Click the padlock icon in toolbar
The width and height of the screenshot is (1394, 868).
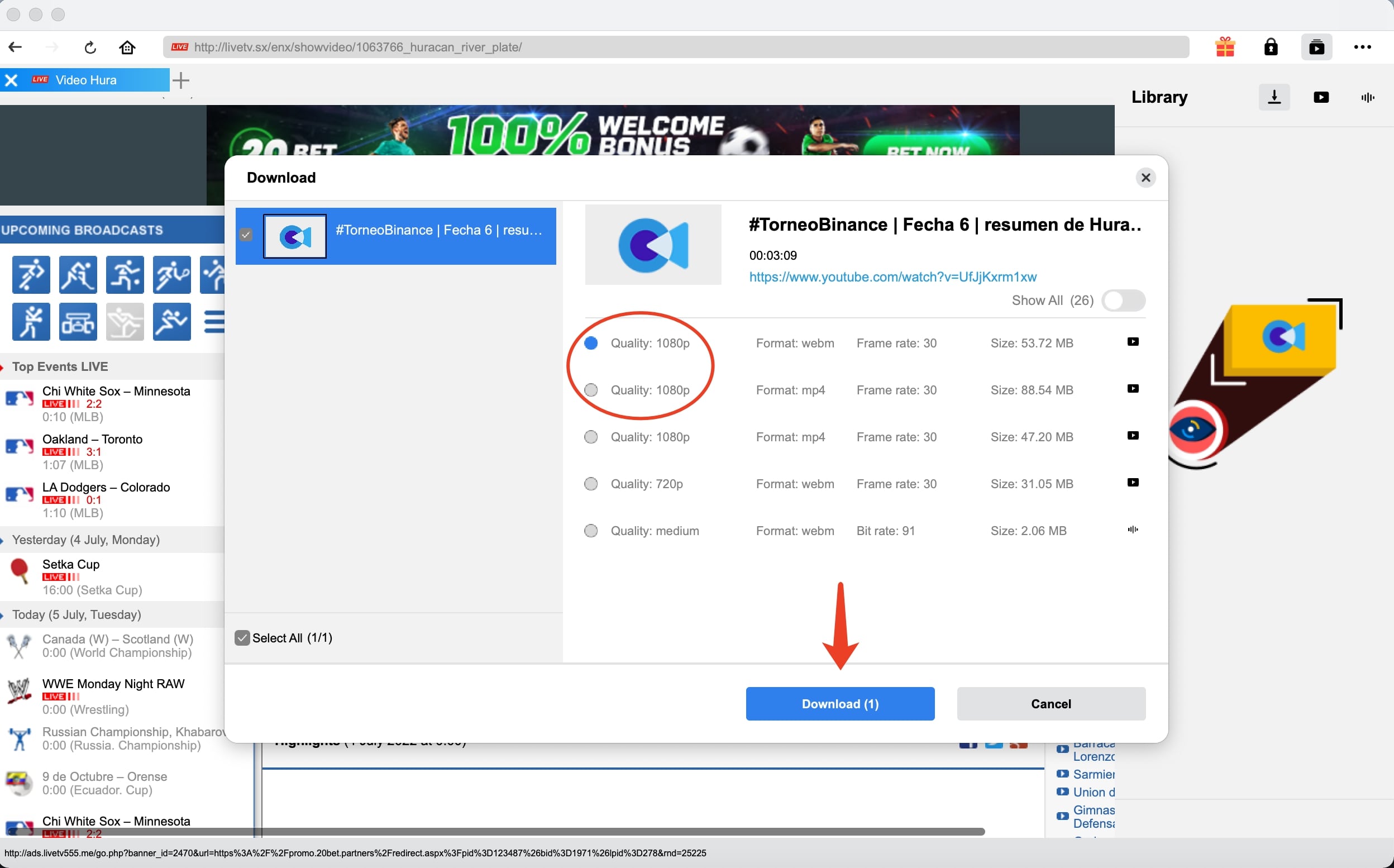pyautogui.click(x=1271, y=47)
